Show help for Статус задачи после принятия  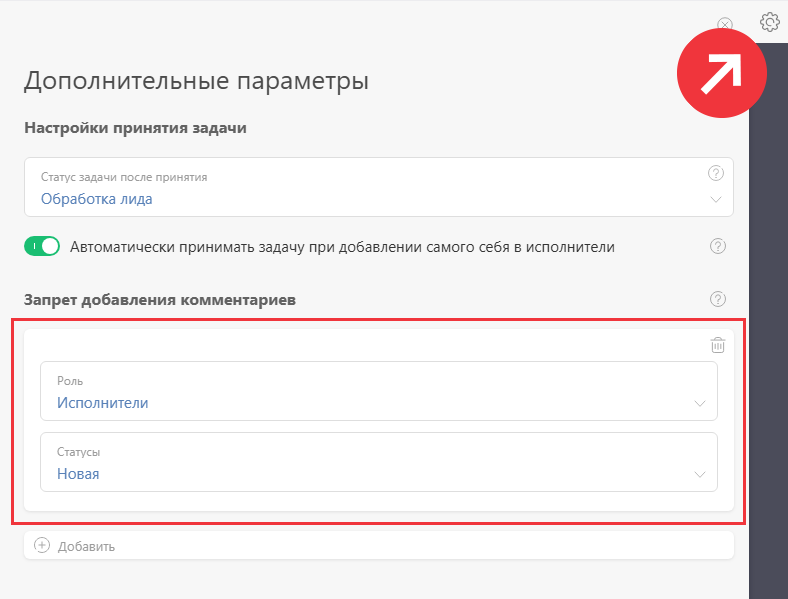716,173
